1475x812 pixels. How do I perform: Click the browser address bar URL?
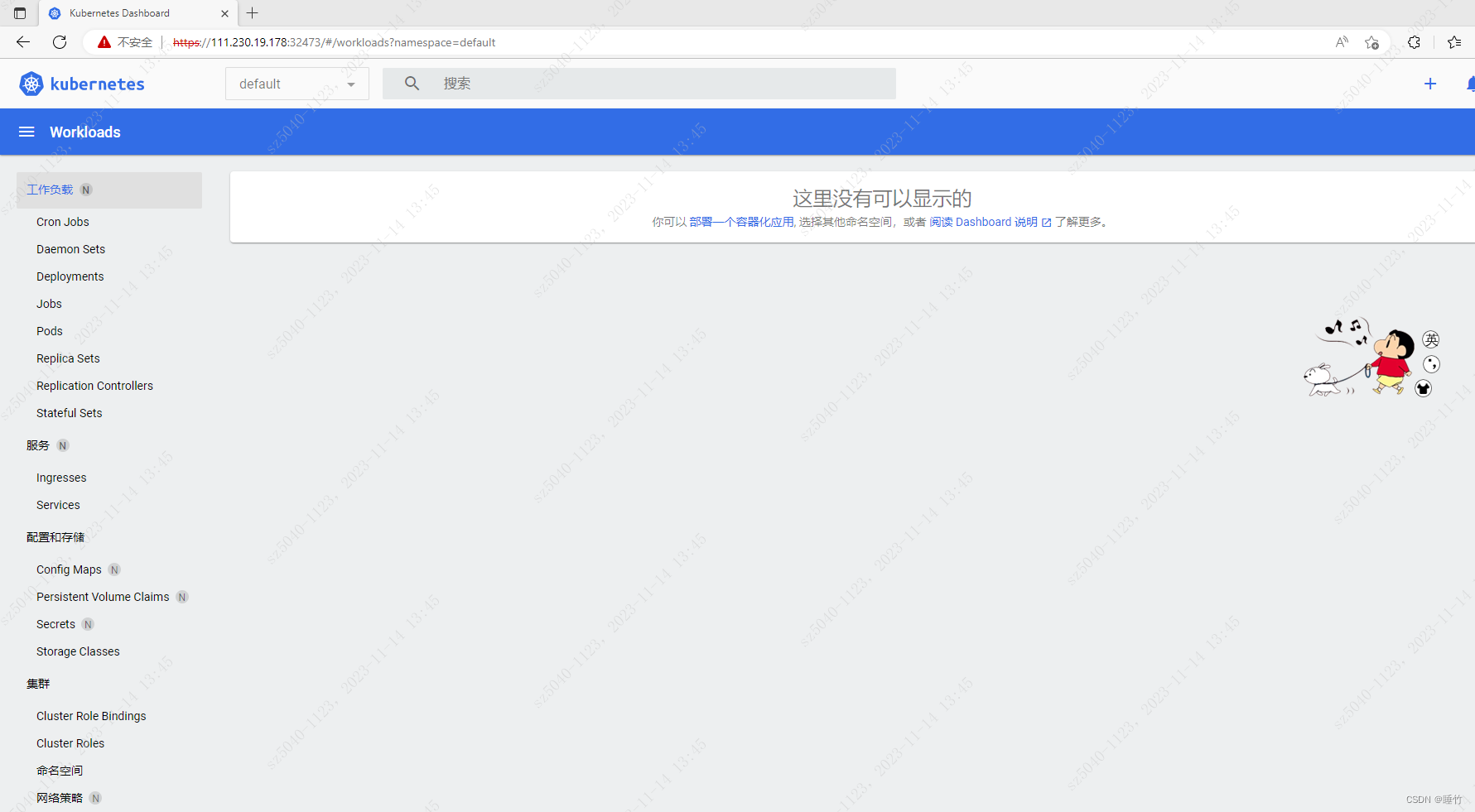click(x=334, y=42)
